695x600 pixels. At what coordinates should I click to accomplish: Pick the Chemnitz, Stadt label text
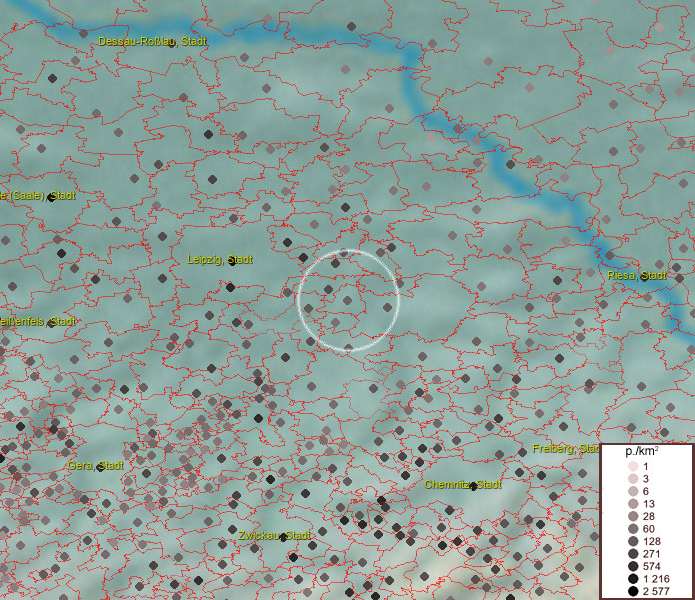tap(462, 484)
